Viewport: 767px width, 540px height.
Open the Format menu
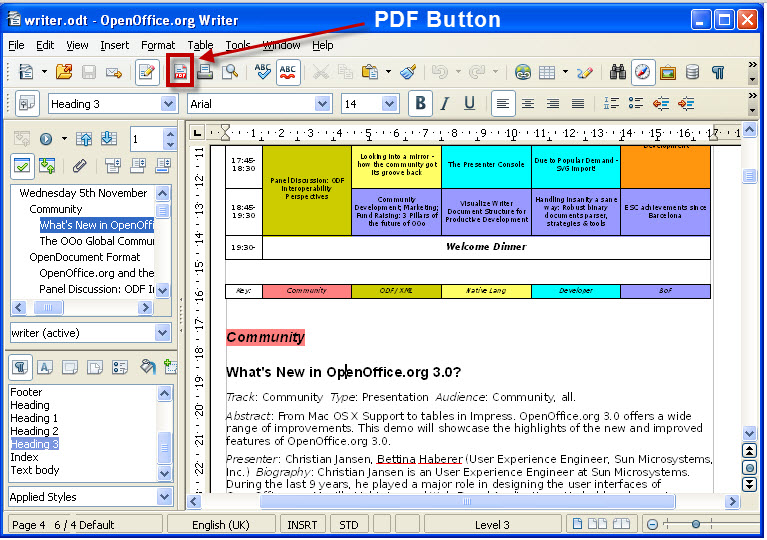[158, 45]
